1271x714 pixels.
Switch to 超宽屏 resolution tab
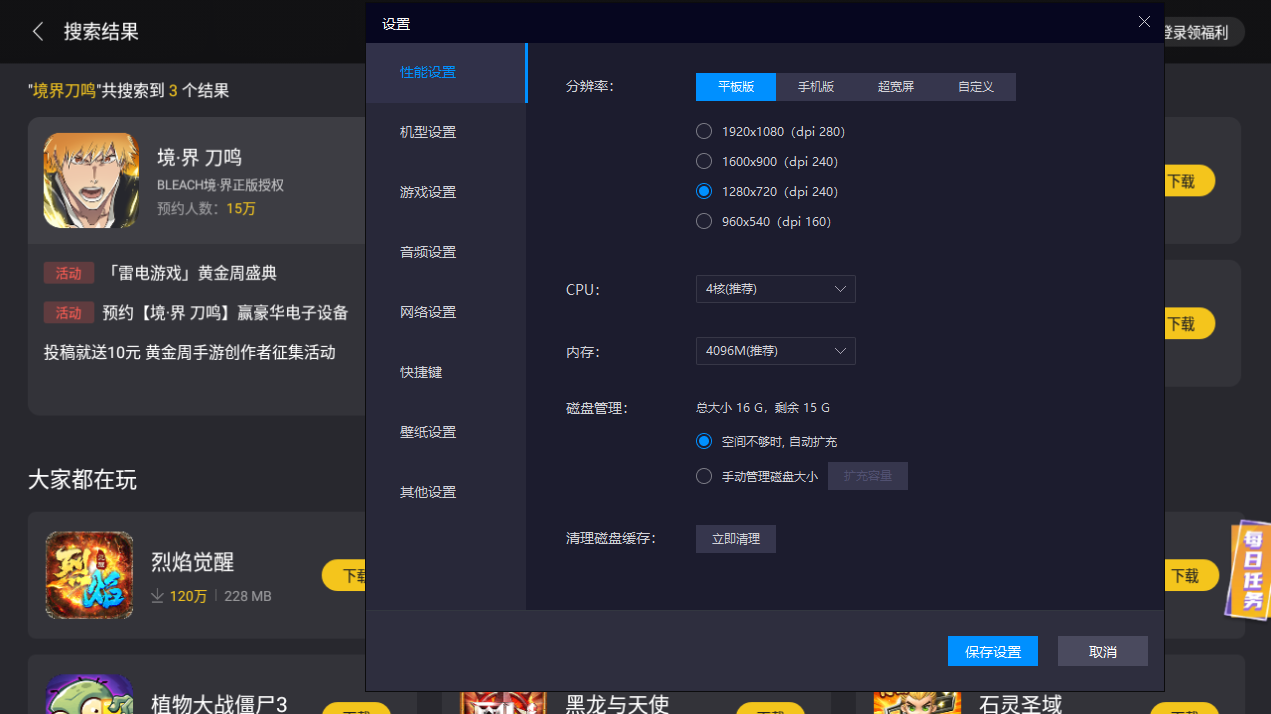[896, 87]
